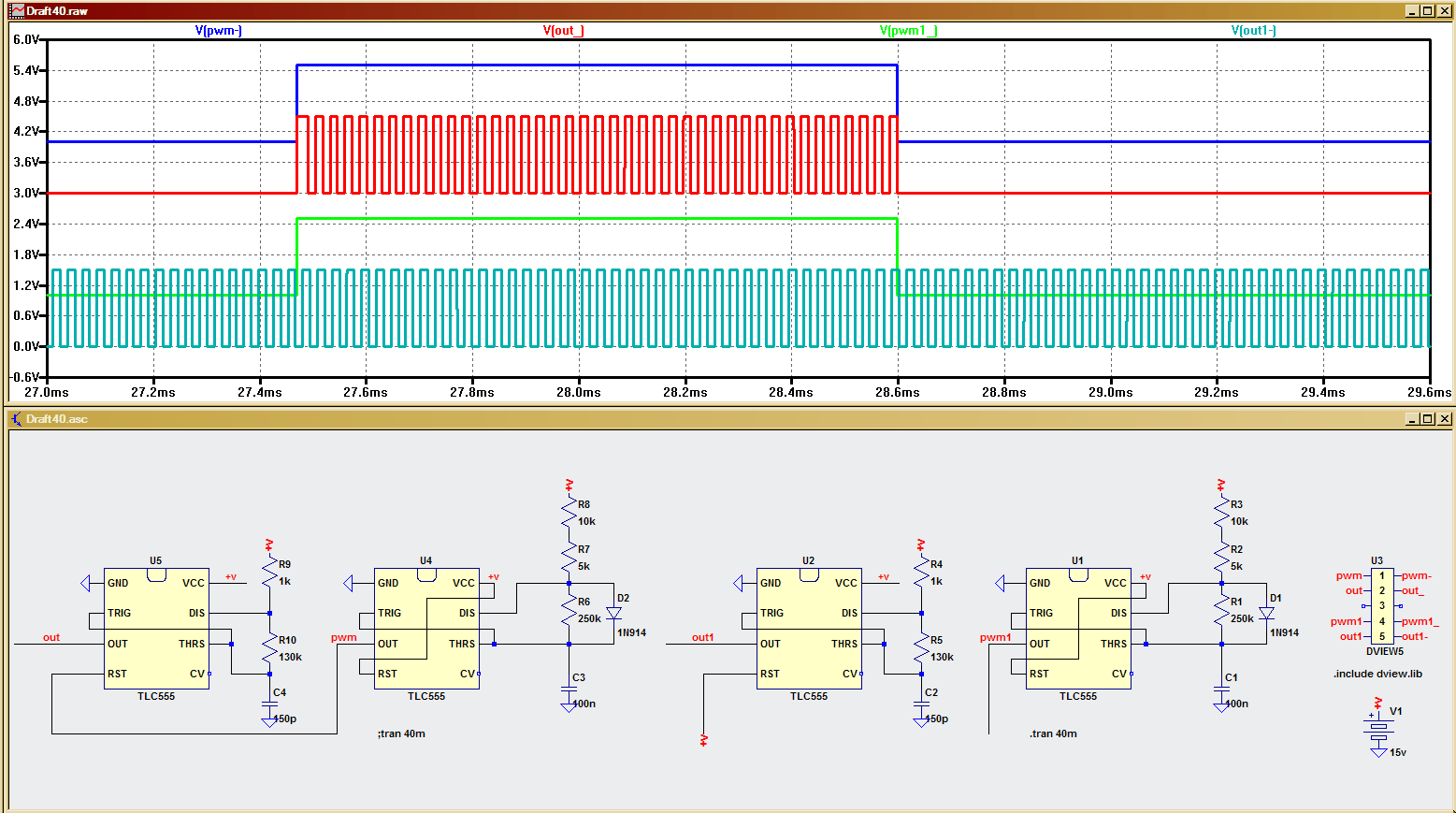Click the -0.6V vertical axis label

tap(25, 377)
